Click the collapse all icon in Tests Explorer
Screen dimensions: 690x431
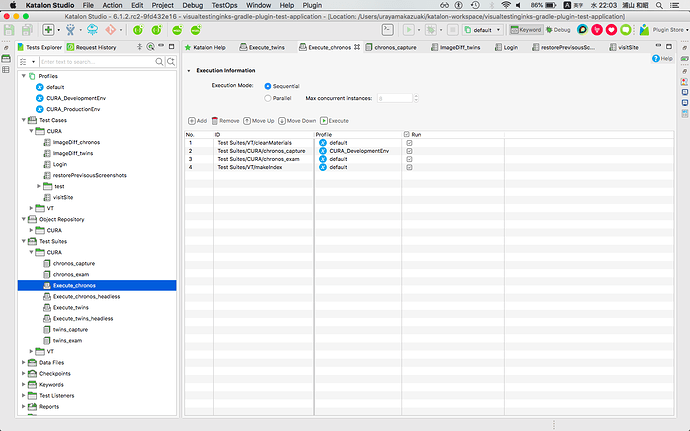[x=139, y=47]
